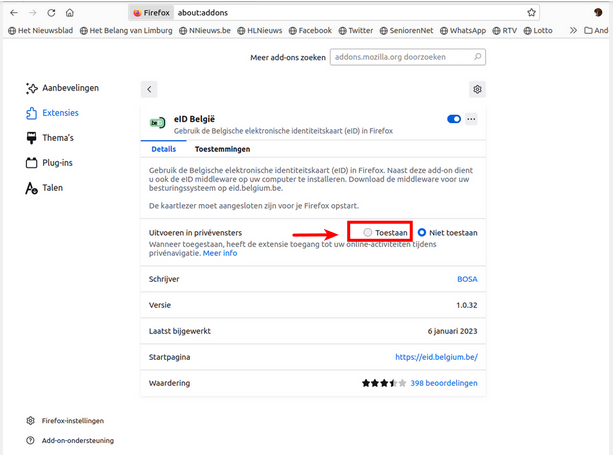Open the Twitter bookmark
Viewport: 613px width, 455px height.
[x=356, y=30]
